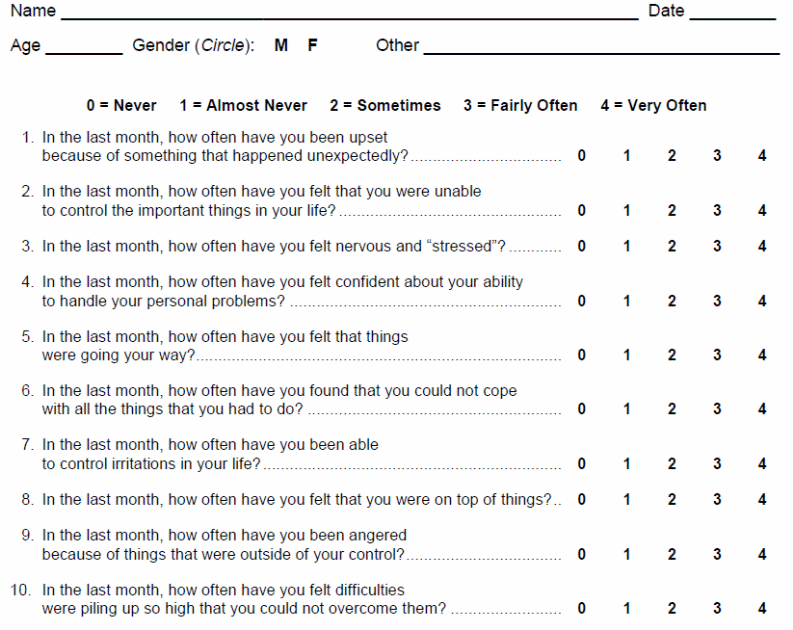Choose 0 for question 5 going your way
The width and height of the screenshot is (793, 630).
(582, 355)
